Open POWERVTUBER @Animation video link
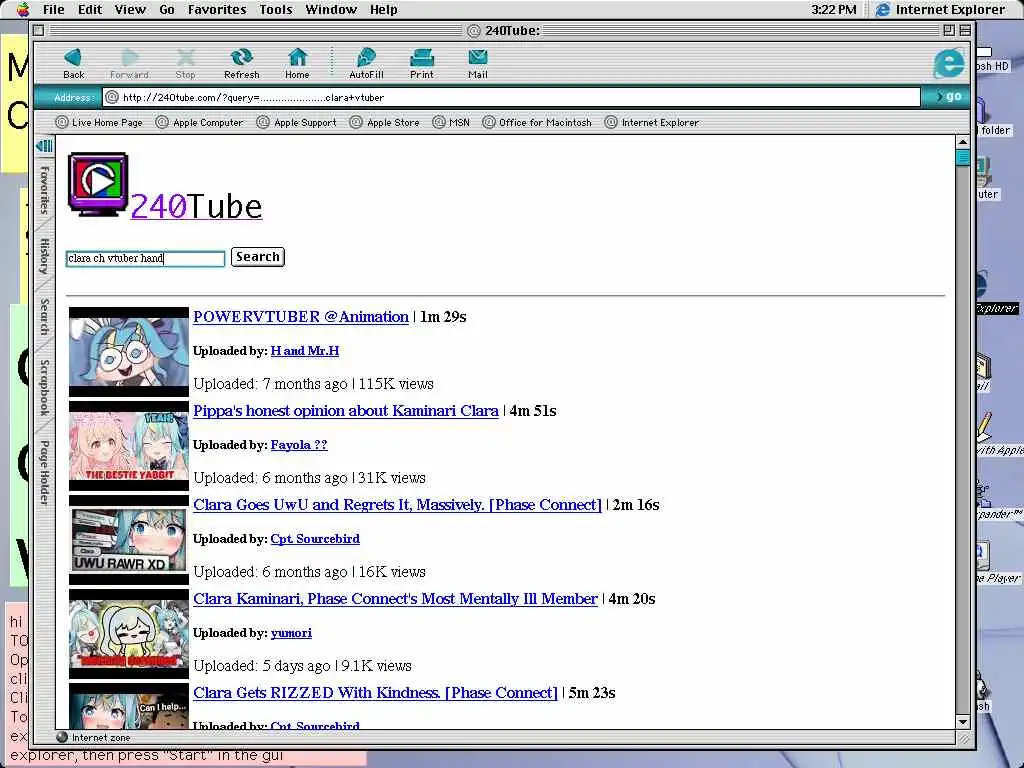This screenshot has height=768, width=1024. pyautogui.click(x=301, y=317)
